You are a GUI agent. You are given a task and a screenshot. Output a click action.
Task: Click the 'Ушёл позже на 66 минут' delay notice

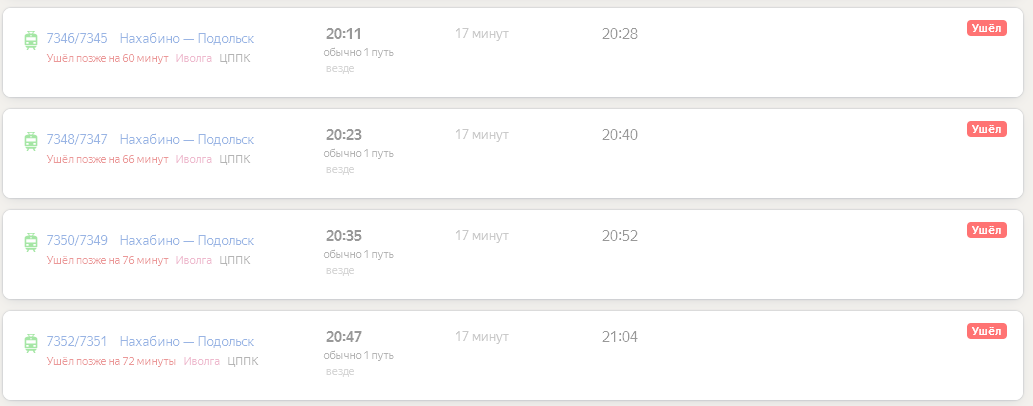coord(107,159)
